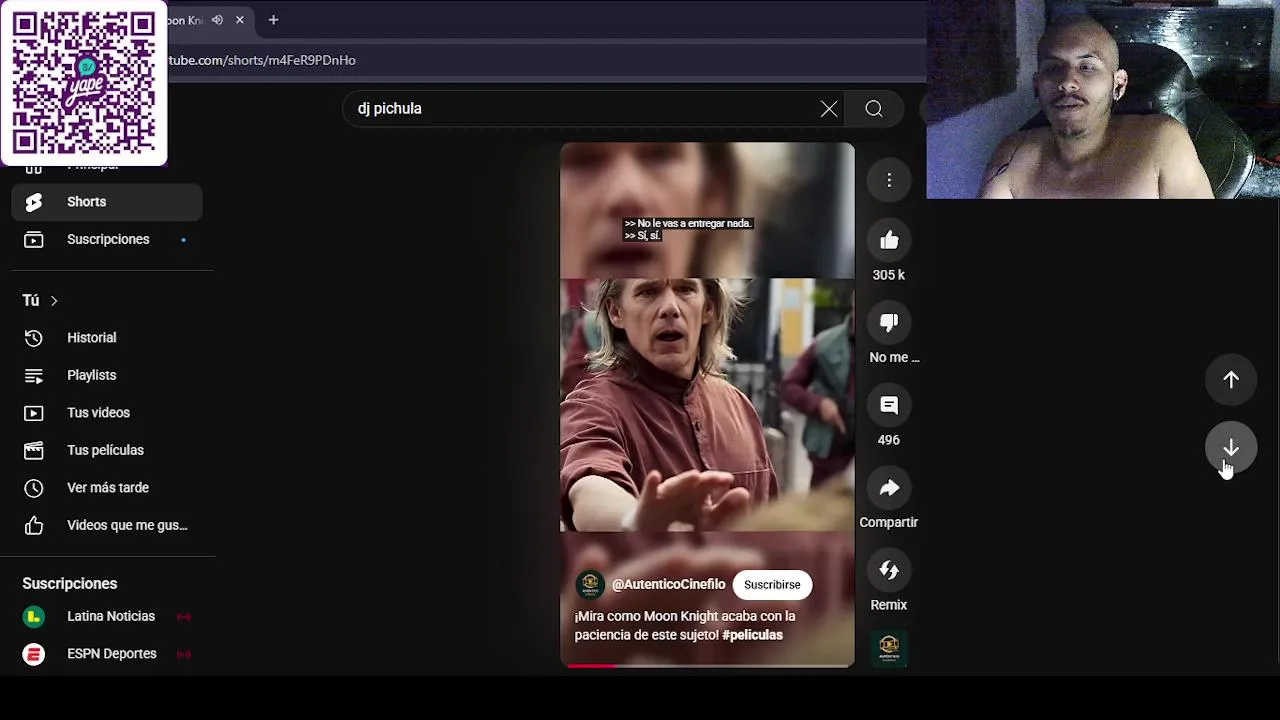Seek on the red video progress bar
This screenshot has width=1280, height=720.
tap(707, 665)
